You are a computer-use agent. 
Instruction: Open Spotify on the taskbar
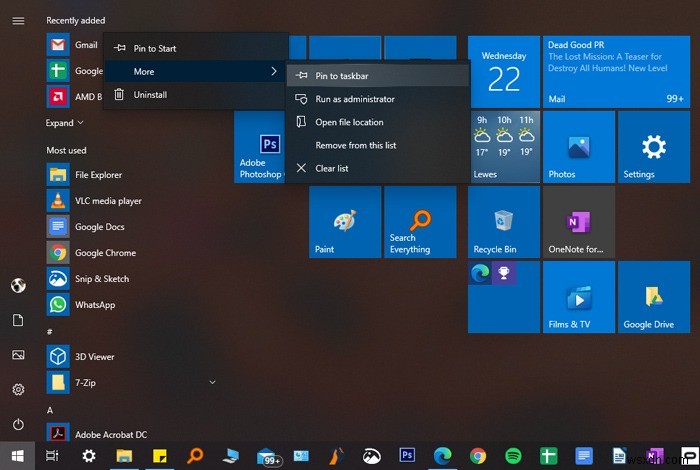tap(513, 456)
